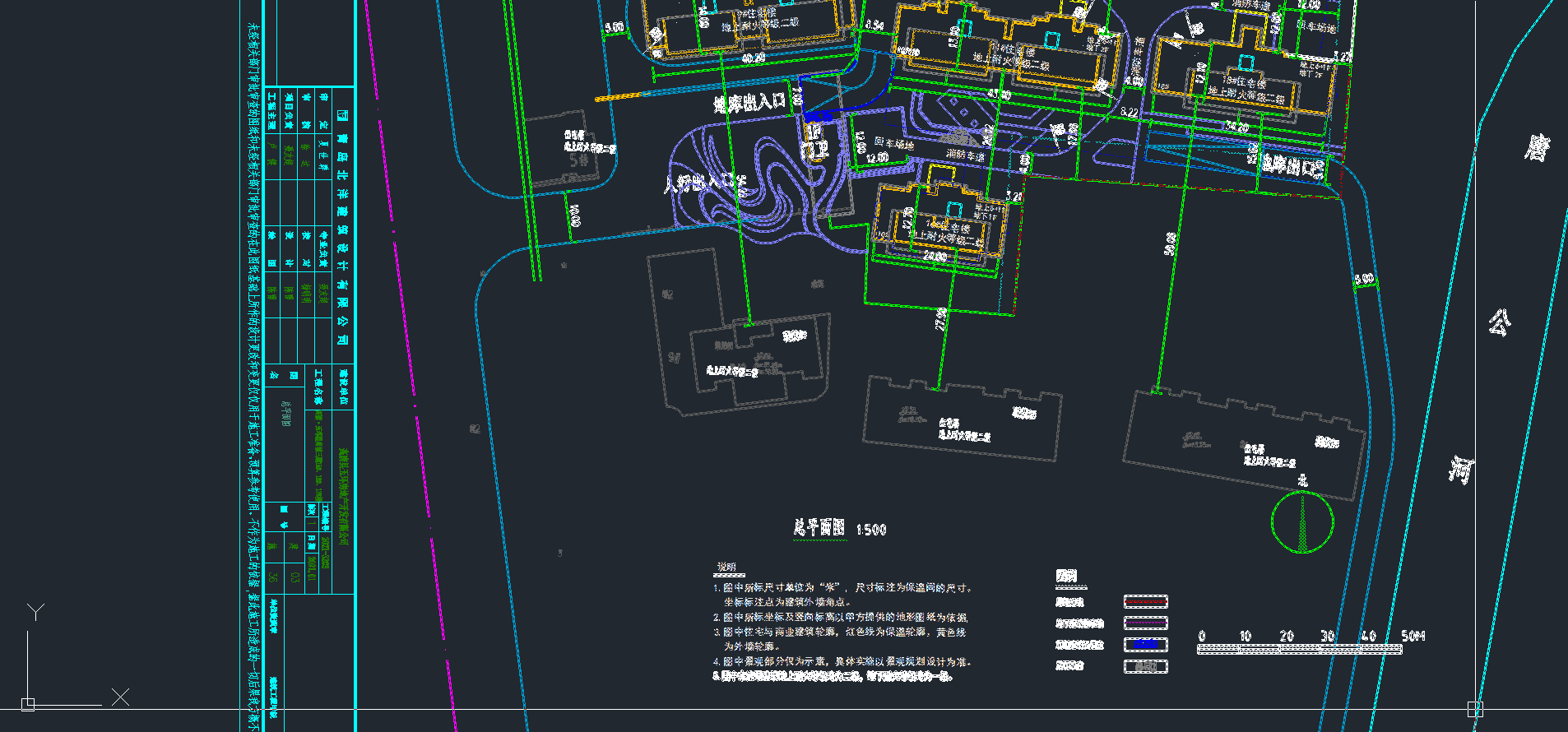Pick the blue fill legend sample

tap(1145, 645)
